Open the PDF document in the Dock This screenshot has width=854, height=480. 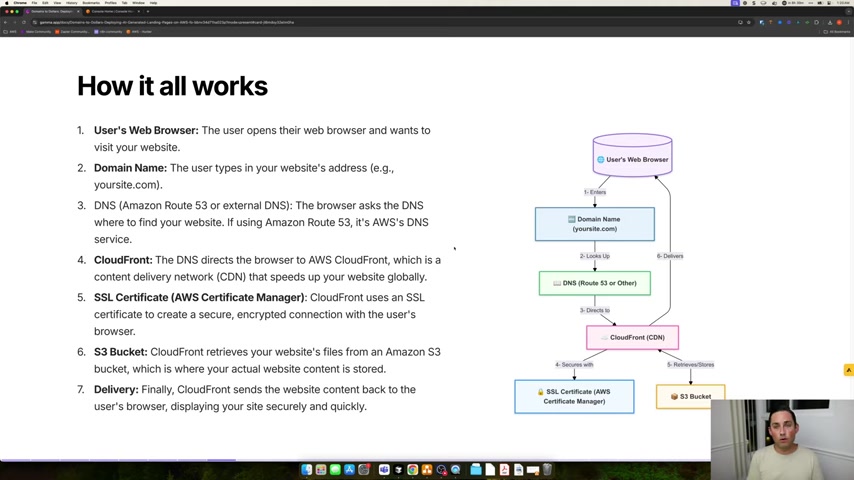504,470
